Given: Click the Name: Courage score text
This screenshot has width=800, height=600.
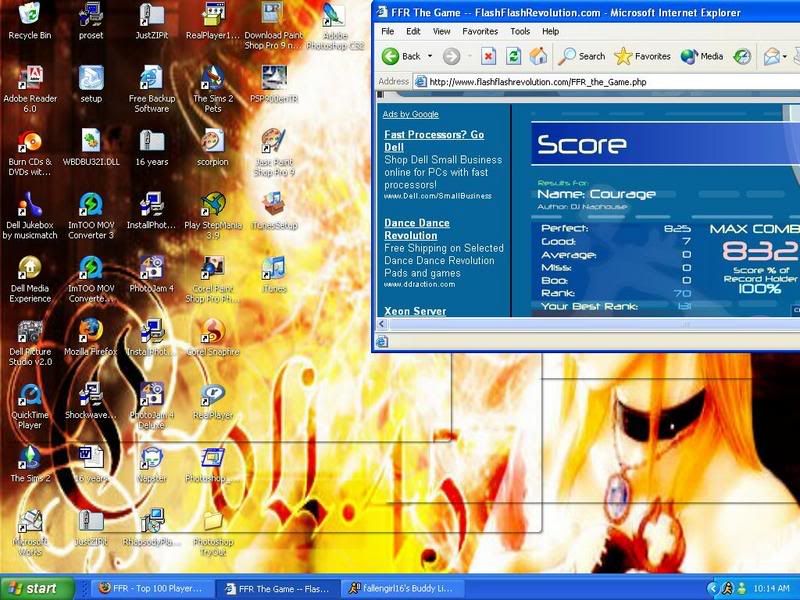Looking at the screenshot, I should point(596,194).
